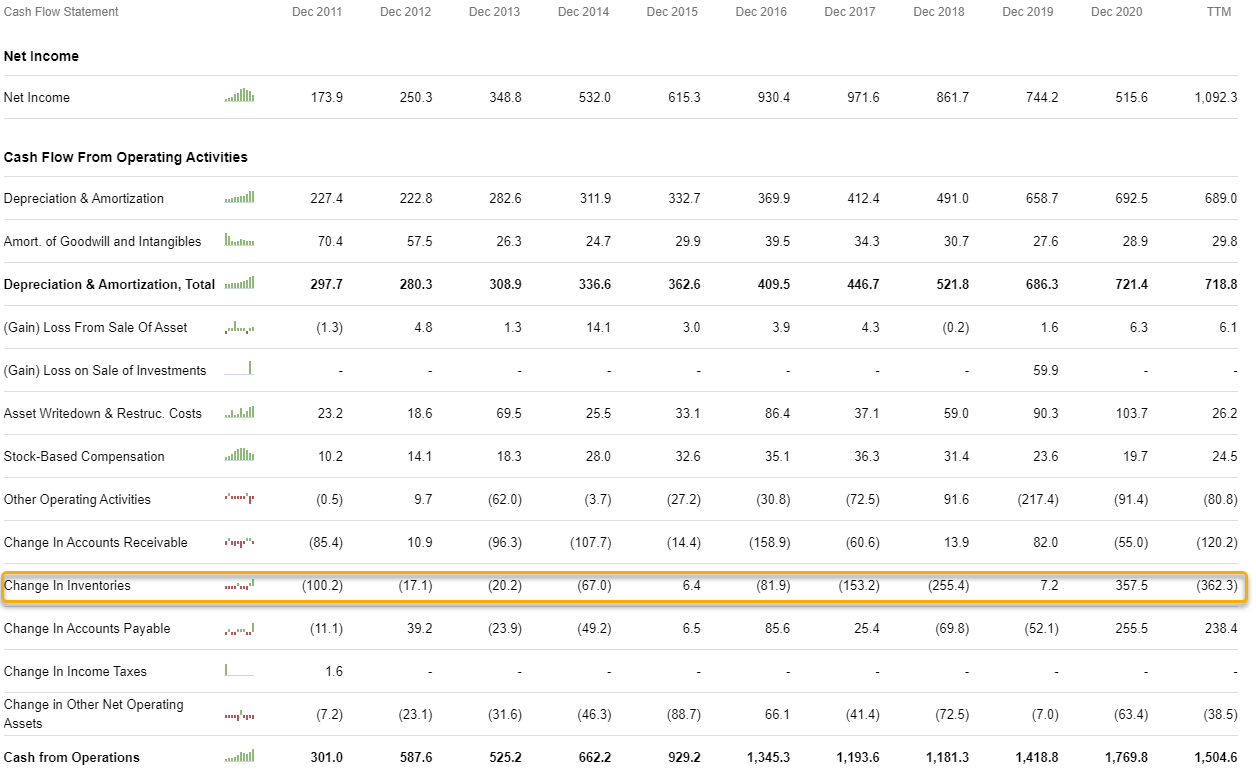Viewport: 1256px width, 777px height.
Task: Select the Asset Writedown & Restruc. Costs sparkline
Action: [239, 412]
